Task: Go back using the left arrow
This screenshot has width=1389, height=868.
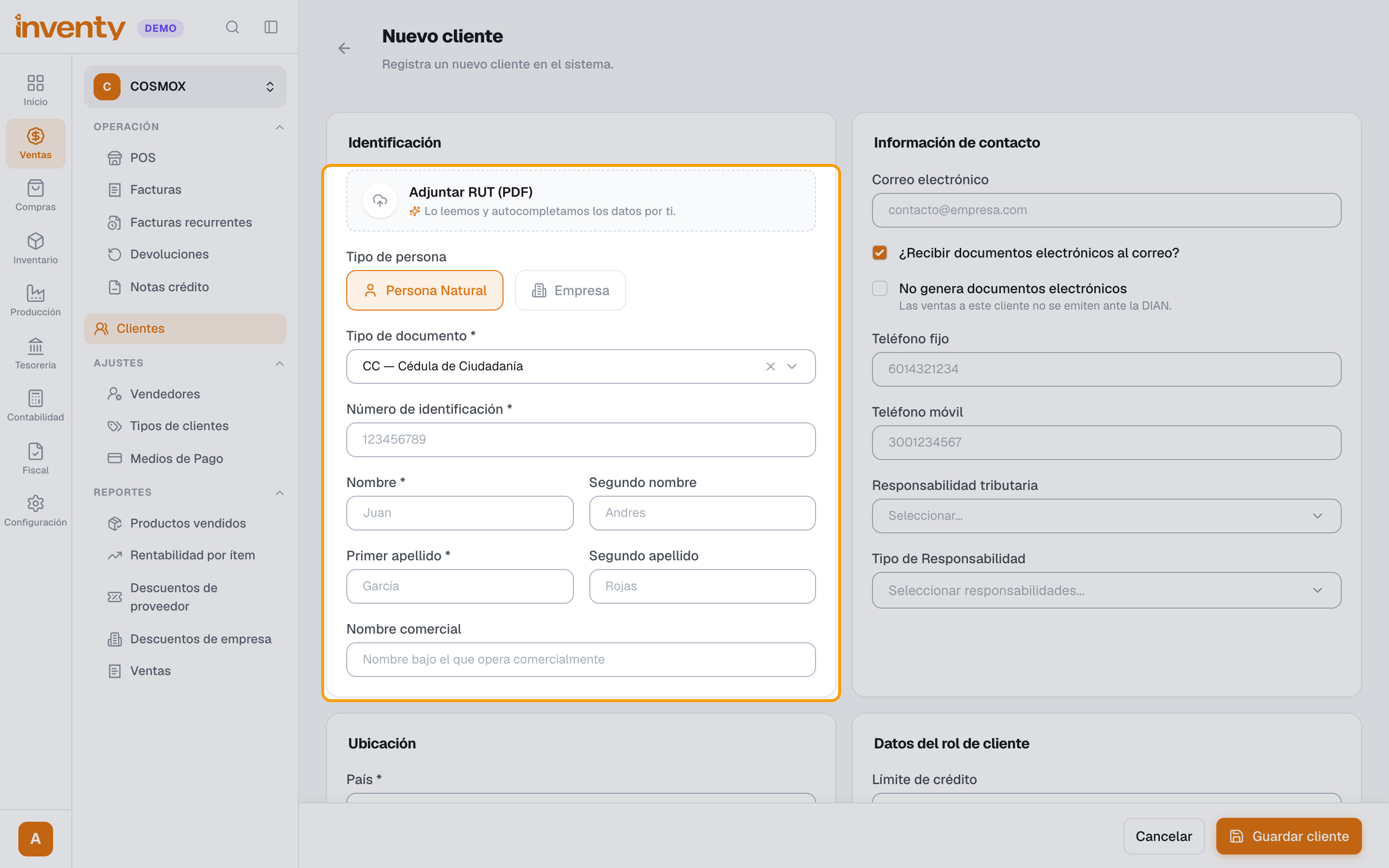Action: coord(344,48)
